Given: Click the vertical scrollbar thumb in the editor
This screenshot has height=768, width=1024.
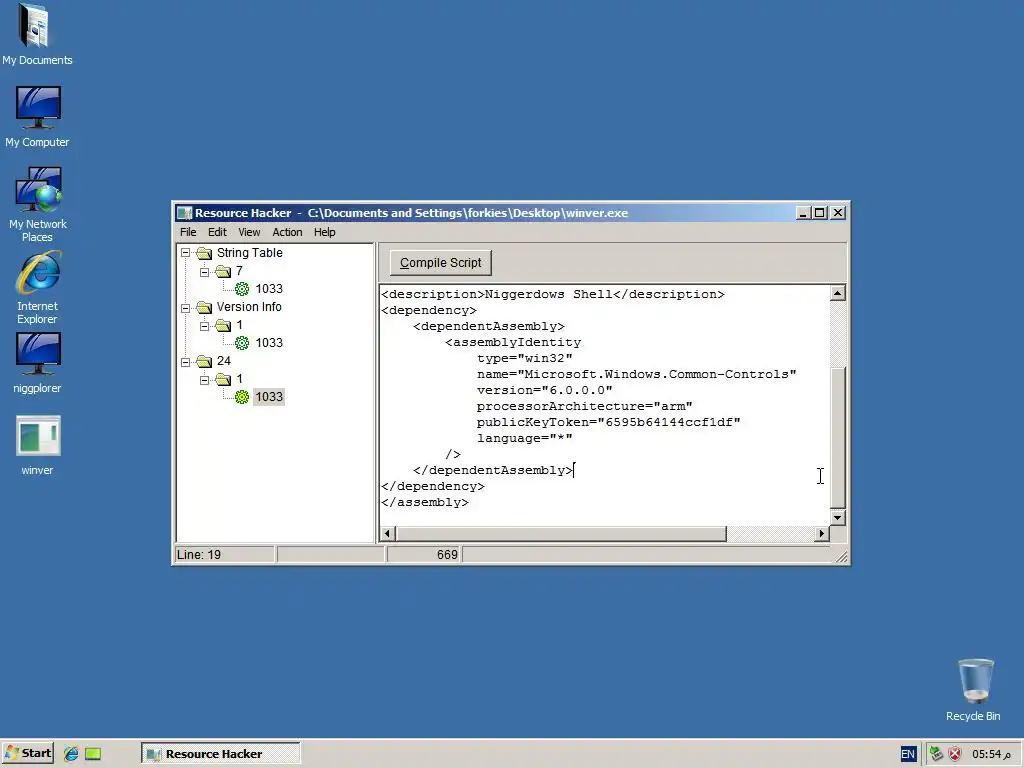Looking at the screenshot, I should click(x=838, y=438).
